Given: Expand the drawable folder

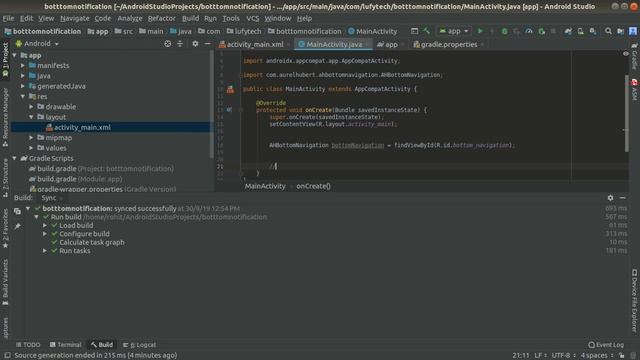Looking at the screenshot, I should point(31,107).
